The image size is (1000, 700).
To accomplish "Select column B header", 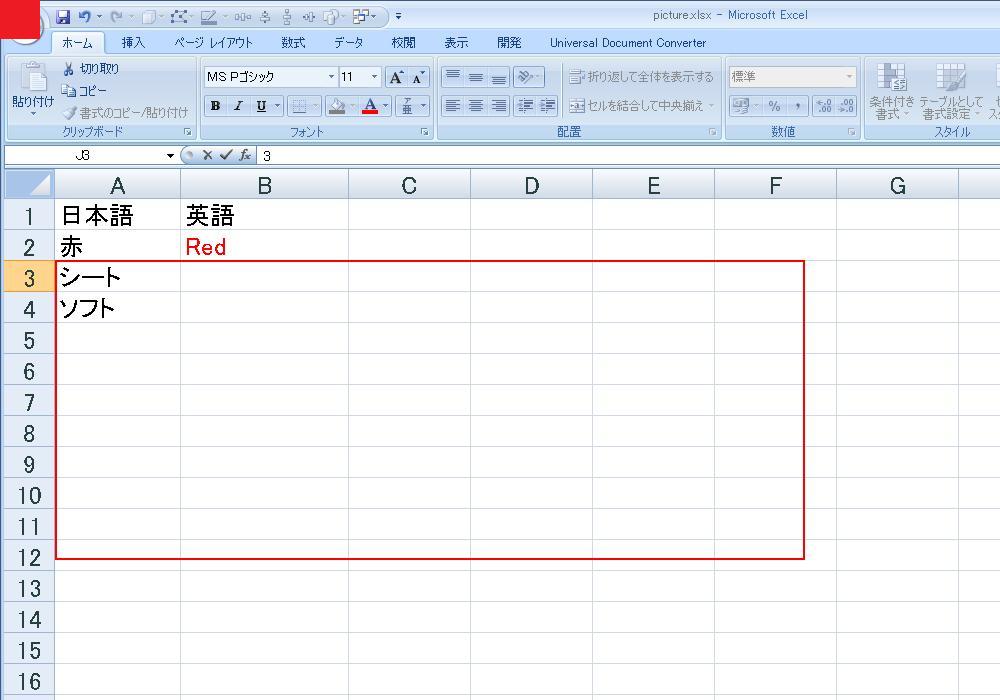I will coord(265,186).
